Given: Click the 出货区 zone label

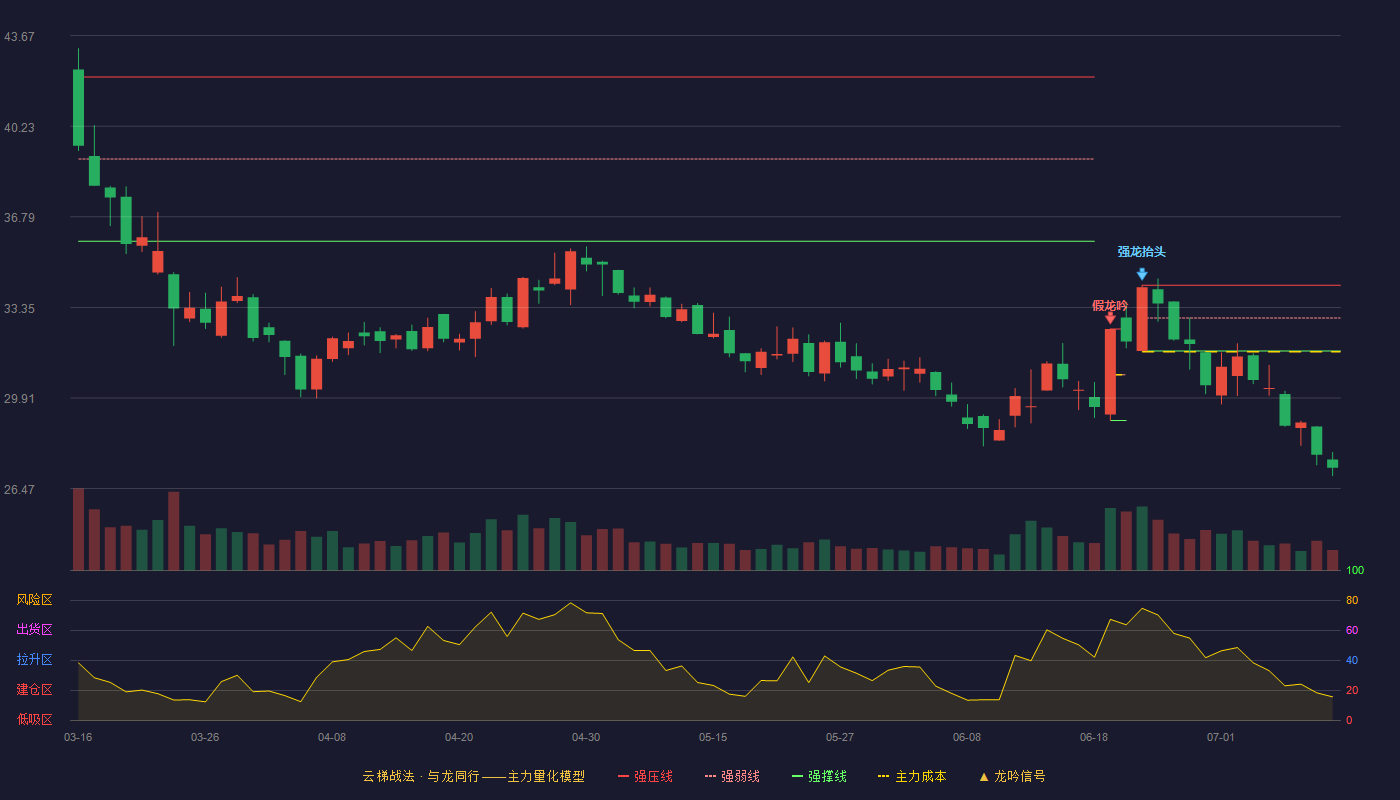Looking at the screenshot, I should coord(35,630).
